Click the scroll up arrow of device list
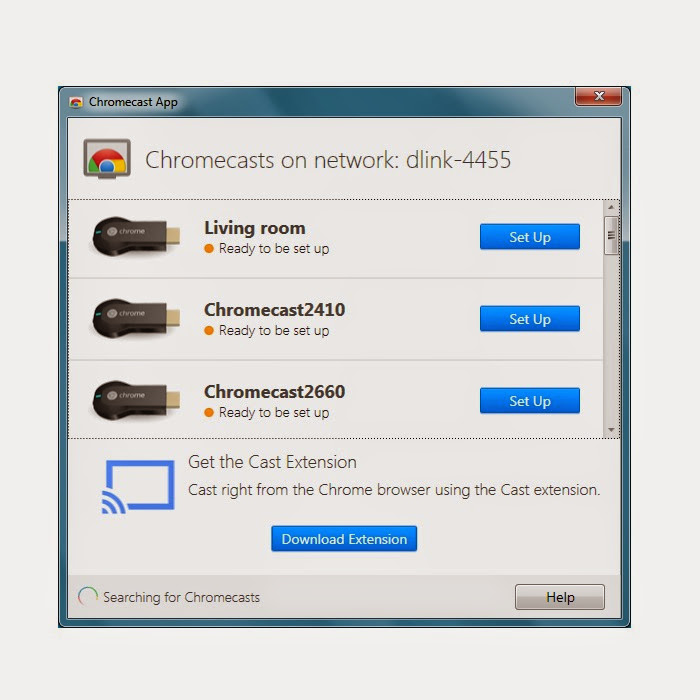The width and height of the screenshot is (700, 700). pos(611,208)
